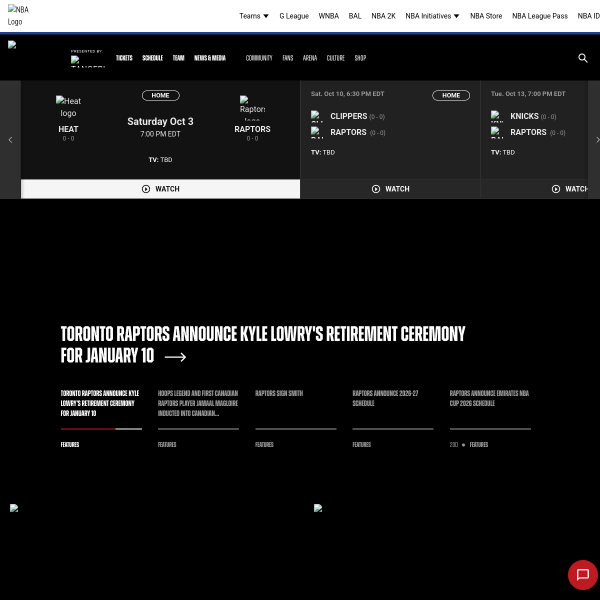Click Sat. Oct 10, 6:30 PM EDT
Image resolution: width=600 pixels, height=600 pixels.
[347, 94]
